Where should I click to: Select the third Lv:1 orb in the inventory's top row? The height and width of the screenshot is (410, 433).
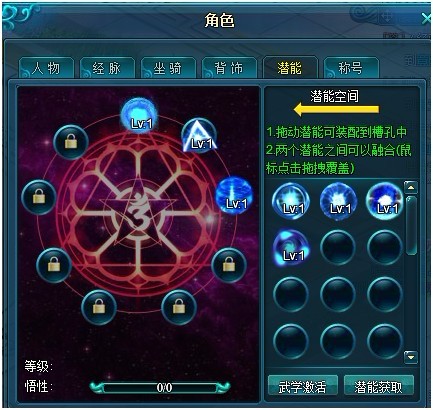coord(384,201)
